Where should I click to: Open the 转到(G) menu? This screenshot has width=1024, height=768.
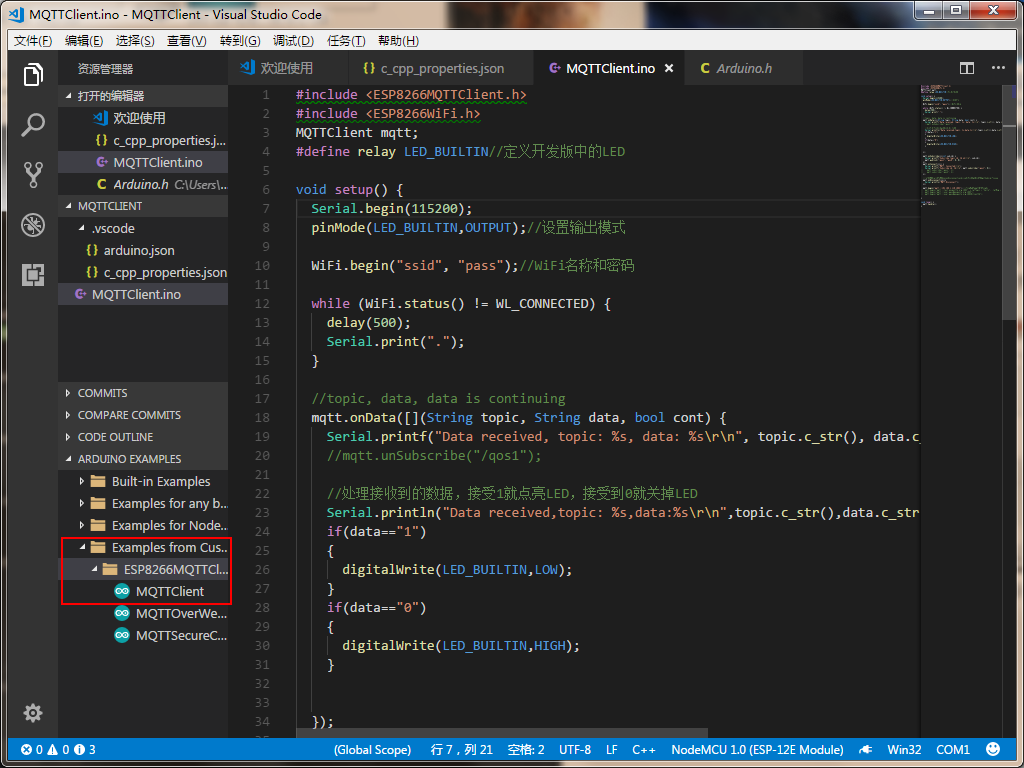[x=240, y=40]
